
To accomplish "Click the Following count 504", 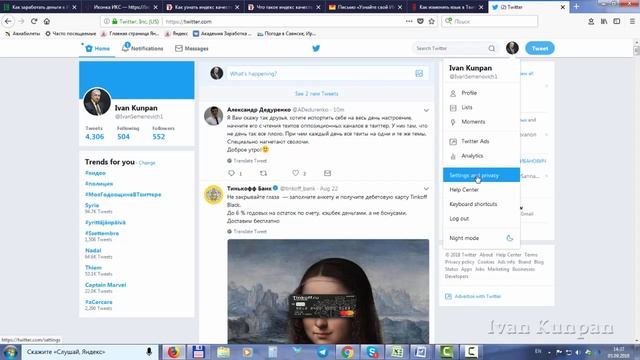I will click(123, 137).
